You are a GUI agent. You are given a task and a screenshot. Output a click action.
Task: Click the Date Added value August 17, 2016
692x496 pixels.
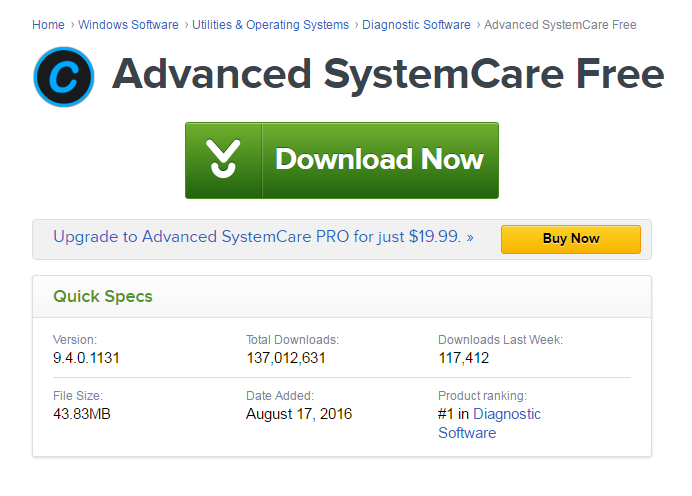[299, 414]
